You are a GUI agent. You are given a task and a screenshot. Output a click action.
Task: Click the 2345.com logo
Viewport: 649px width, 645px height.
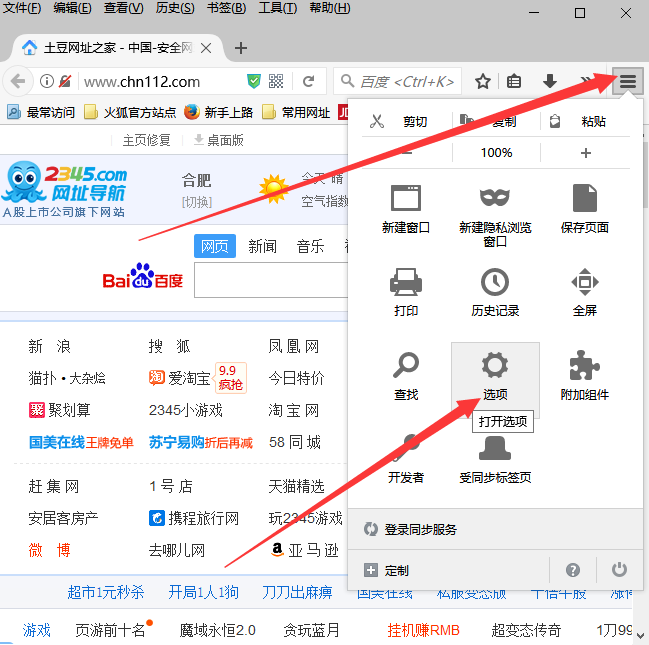(64, 190)
